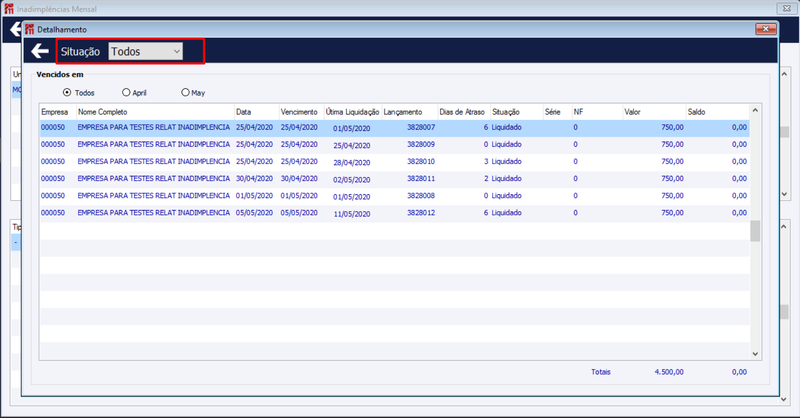
Task: Select row with Lançamento 3828011
Action: click(394, 179)
